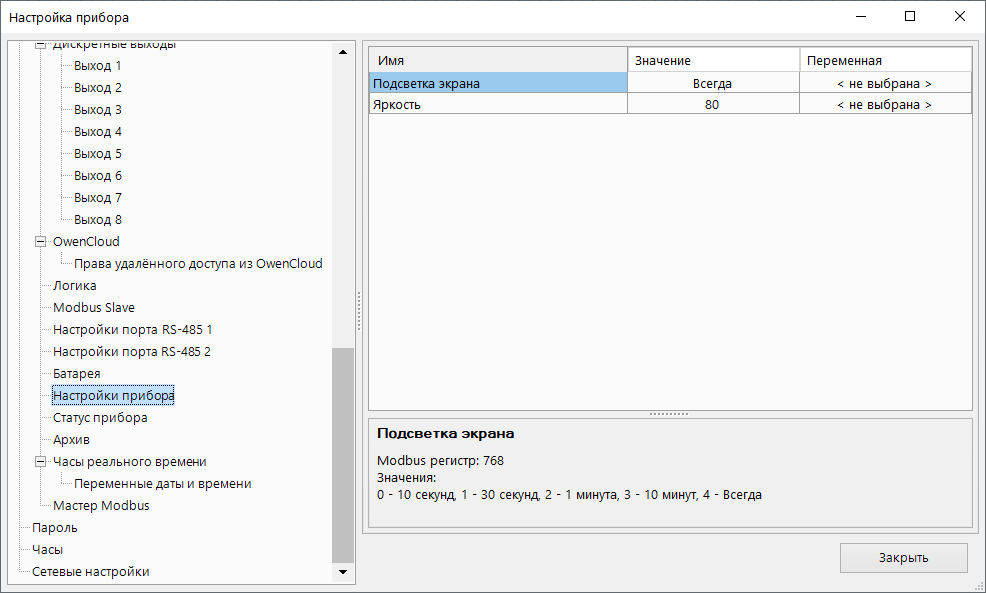Click the Значение column header

click(712, 61)
